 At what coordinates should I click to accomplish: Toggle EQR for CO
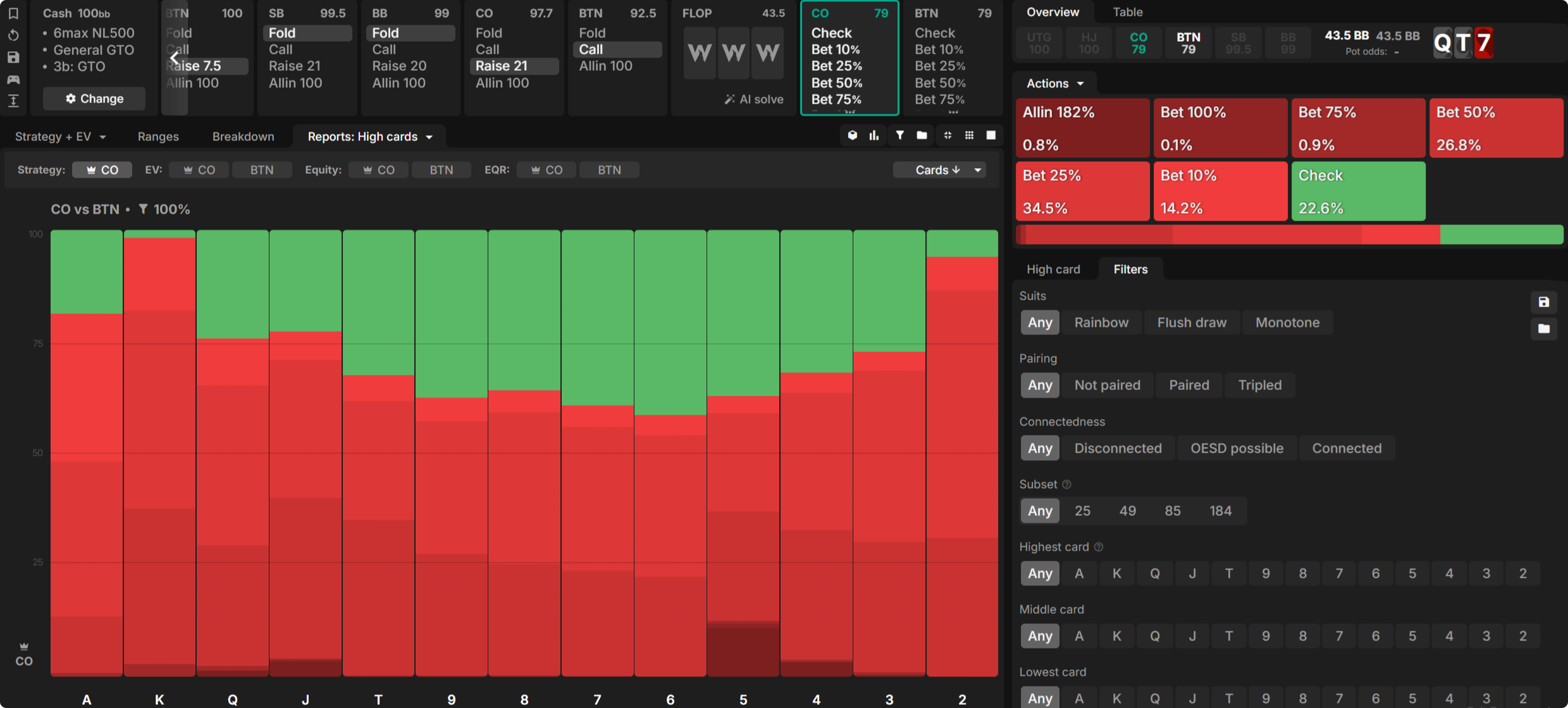546,170
